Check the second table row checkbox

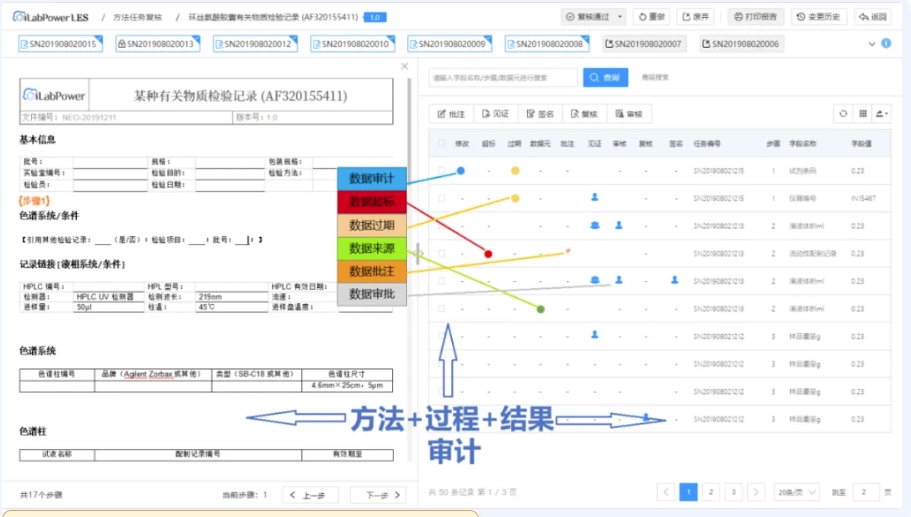tap(441, 198)
